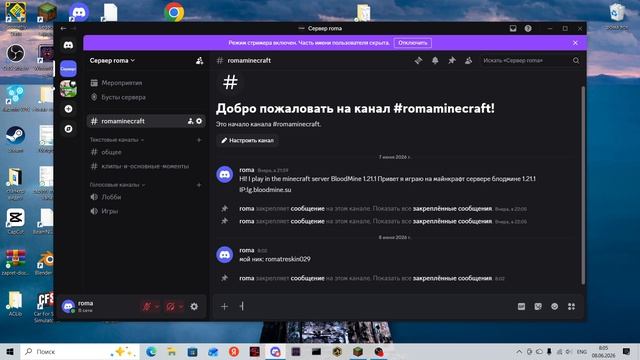Add voice channel plus next to Голосовые каналы

[199, 185]
